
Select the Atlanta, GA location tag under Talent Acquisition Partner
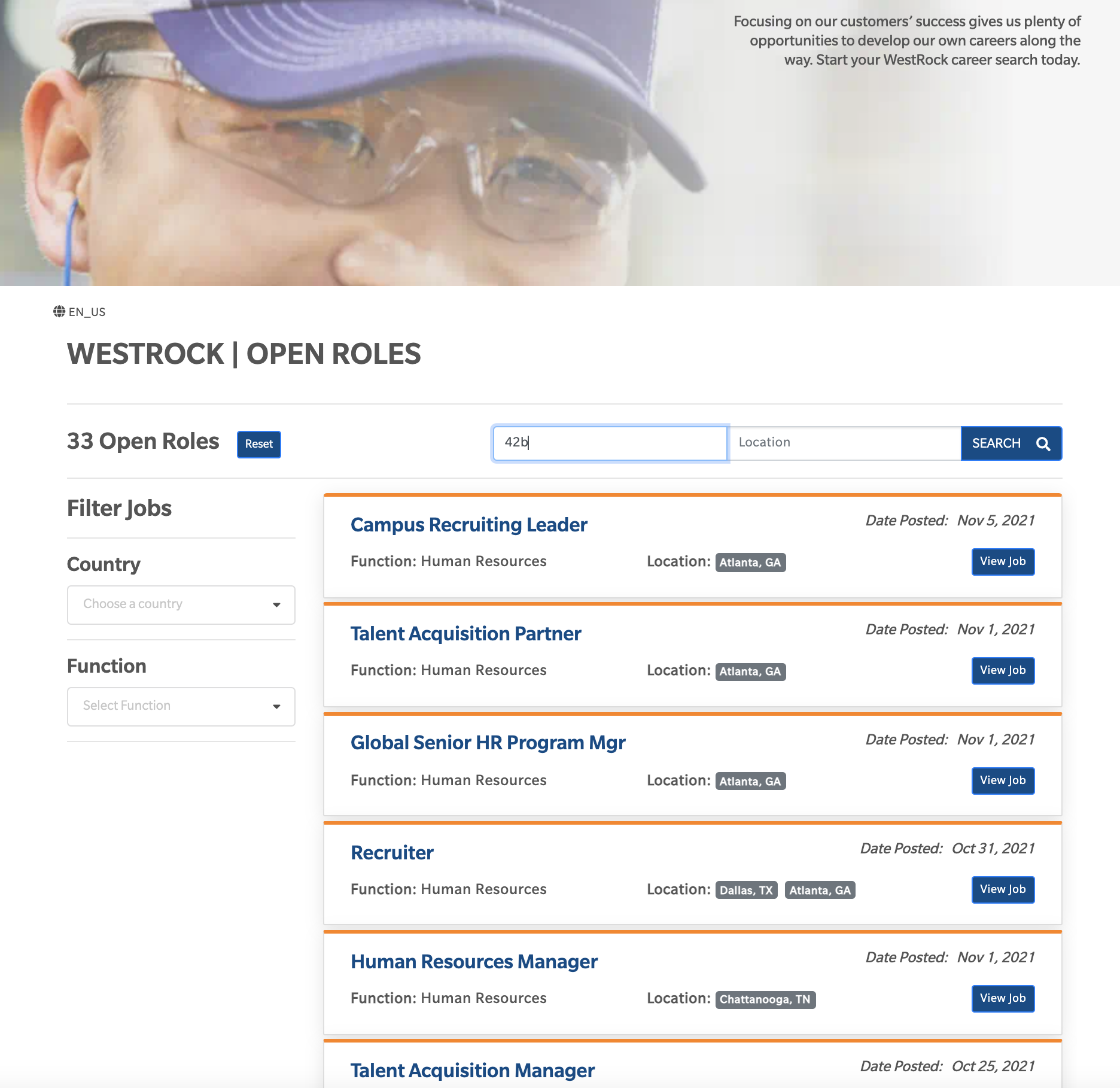point(750,671)
